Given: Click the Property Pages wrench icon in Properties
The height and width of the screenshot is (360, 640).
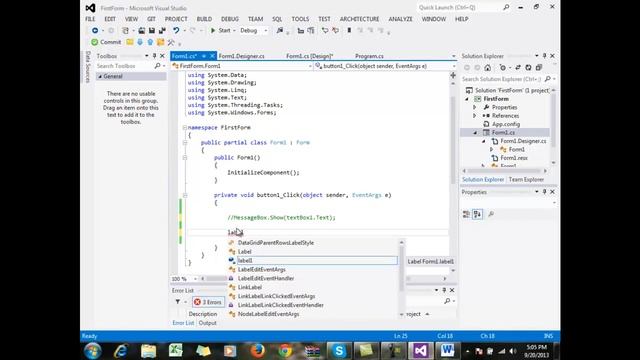Looking at the screenshot, I should point(491,214).
